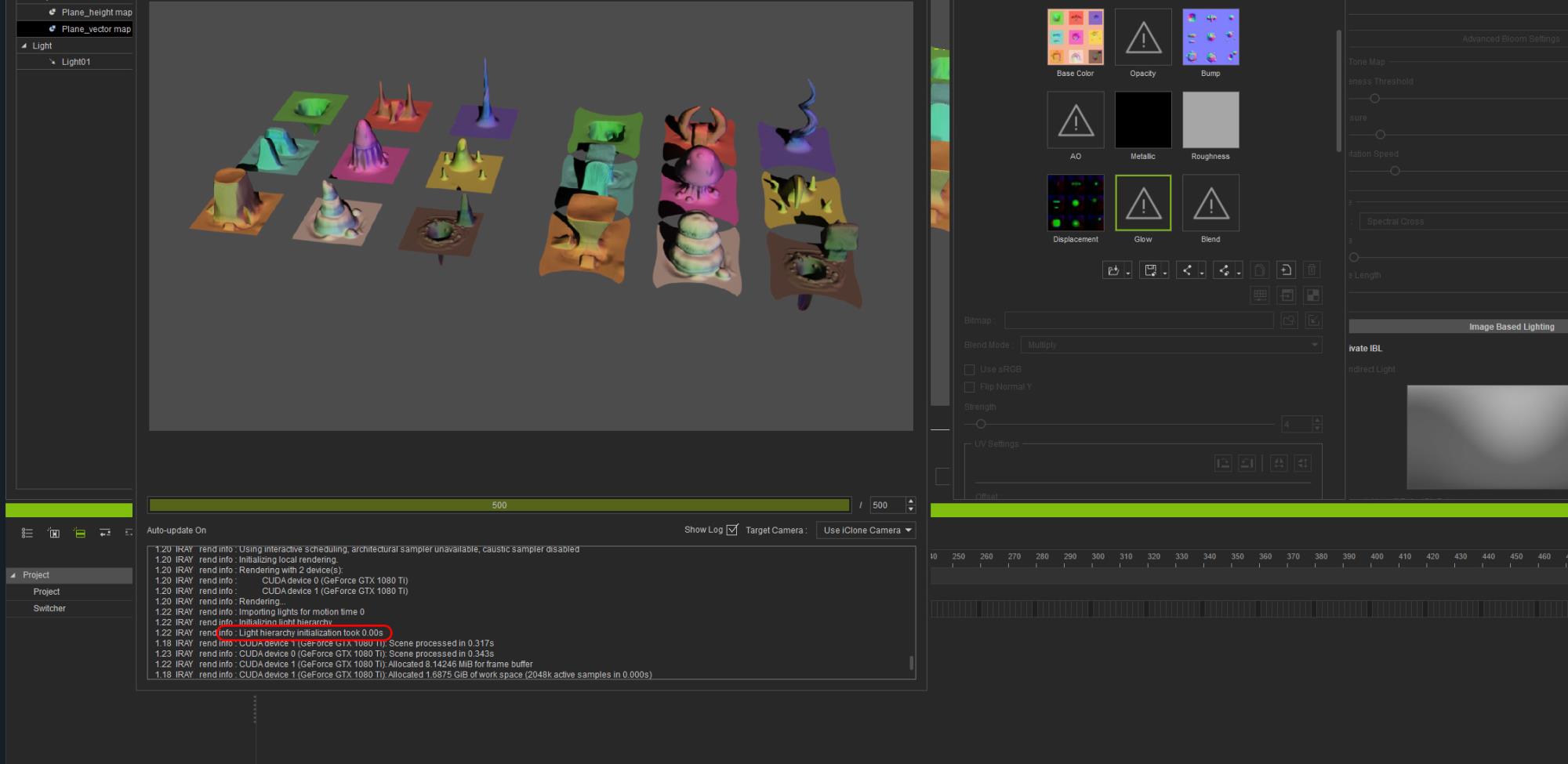Click the timeline track list icon
The image size is (1568, 764).
pos(27,533)
